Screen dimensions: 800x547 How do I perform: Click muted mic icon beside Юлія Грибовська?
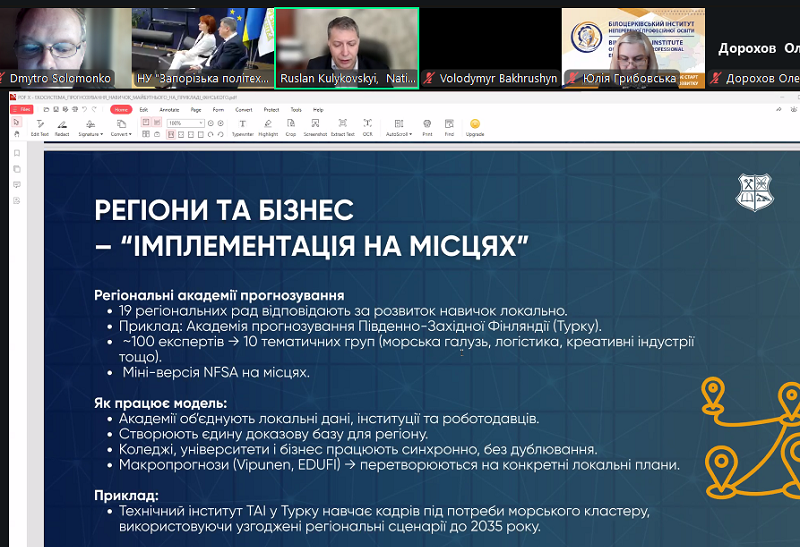point(573,78)
